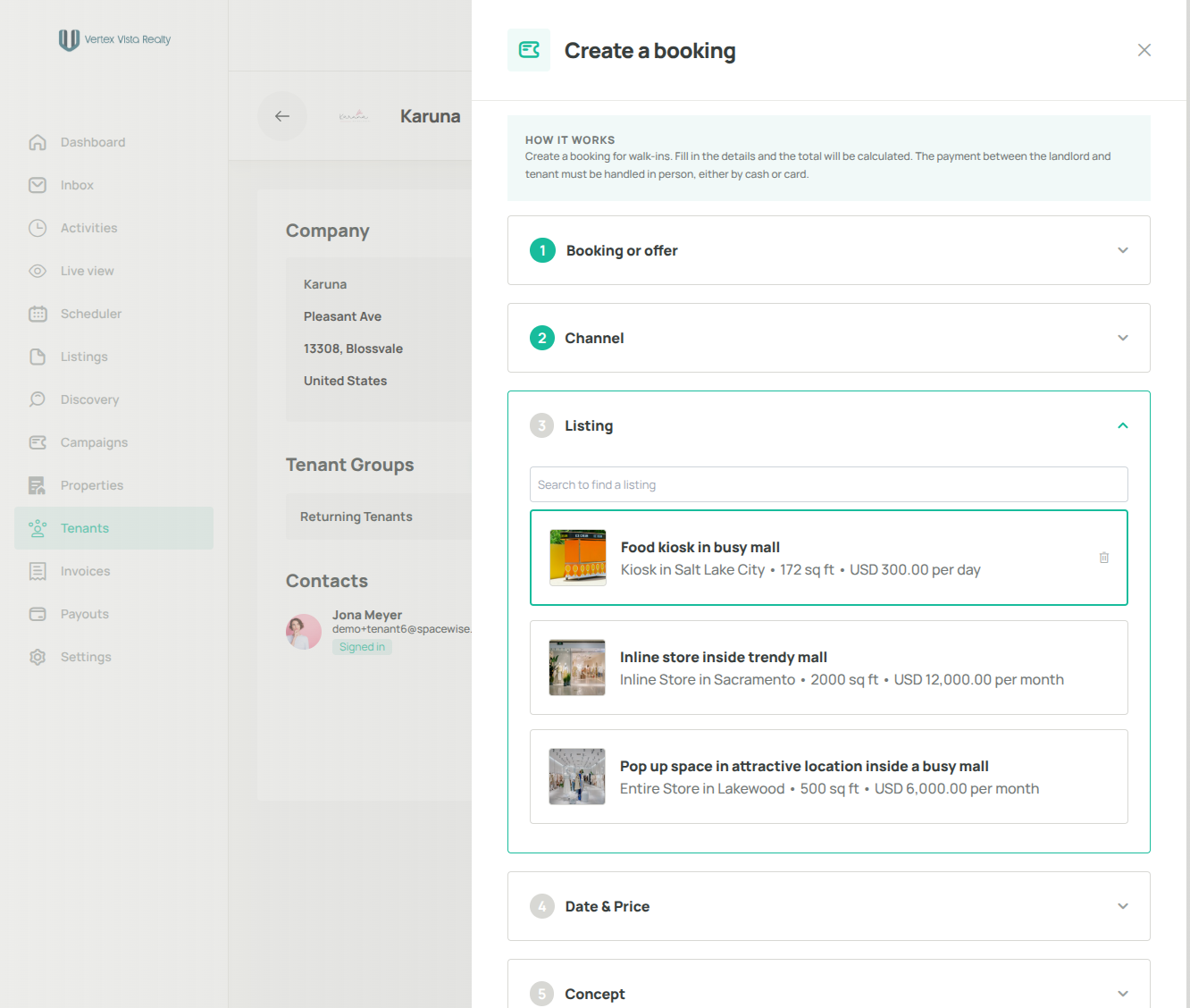Click the Karuna company logo image
The width and height of the screenshot is (1190, 1008).
point(354,116)
